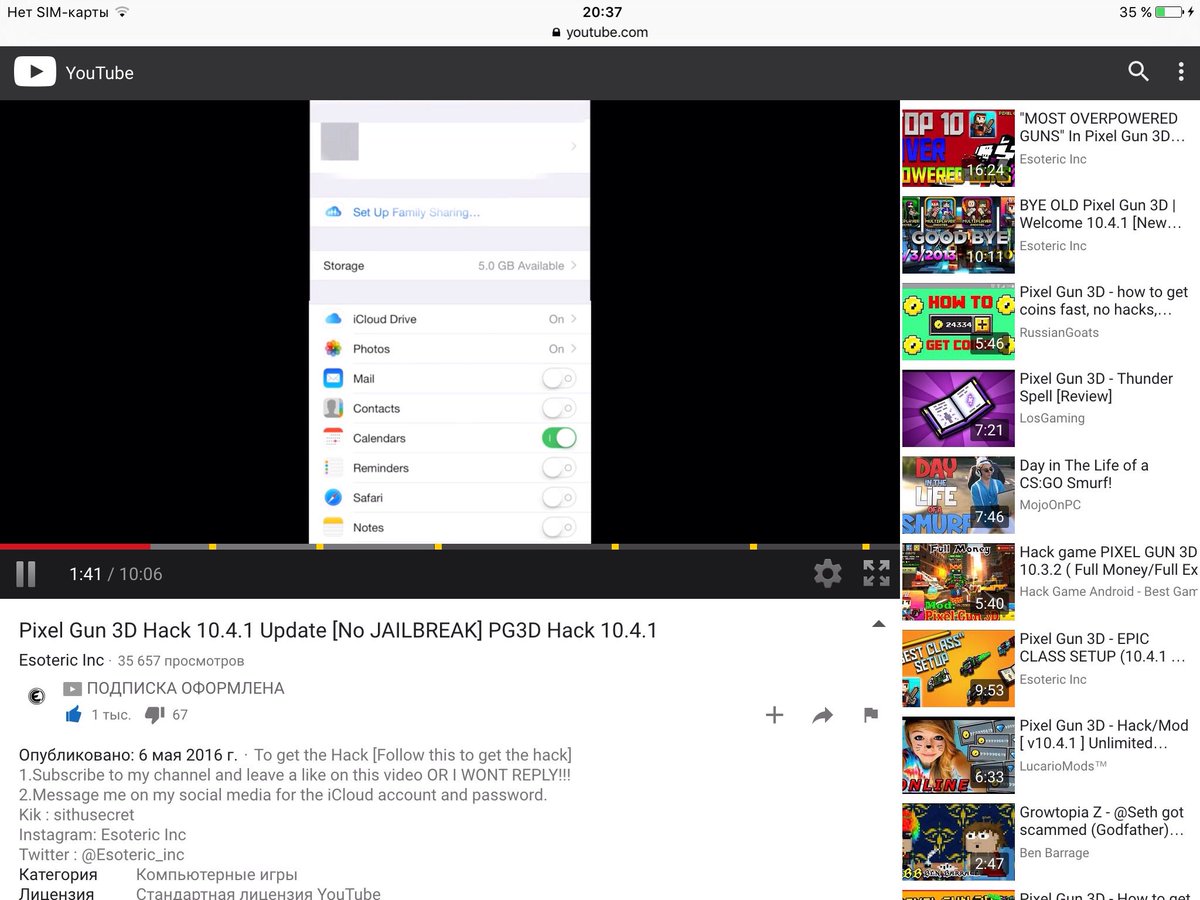Click the LucarioMods channel name
1200x900 pixels.
(1063, 765)
